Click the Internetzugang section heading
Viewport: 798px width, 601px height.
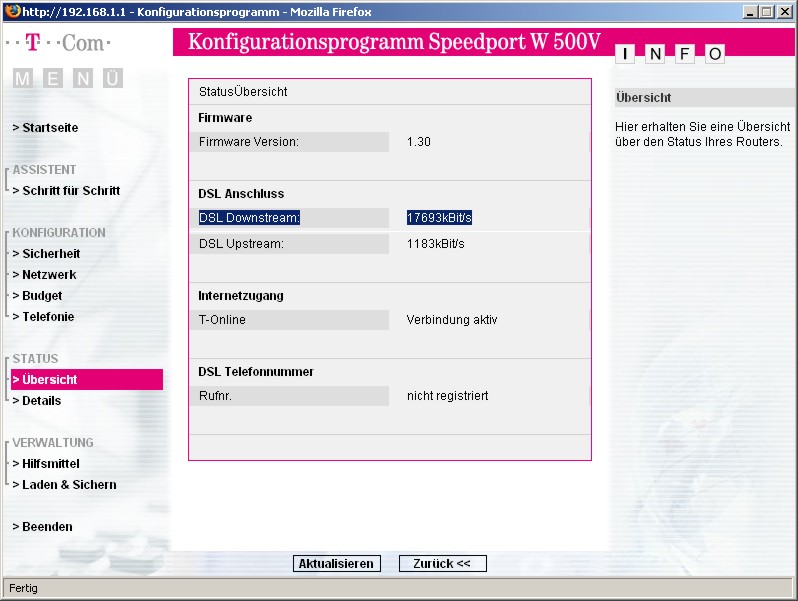(x=241, y=296)
